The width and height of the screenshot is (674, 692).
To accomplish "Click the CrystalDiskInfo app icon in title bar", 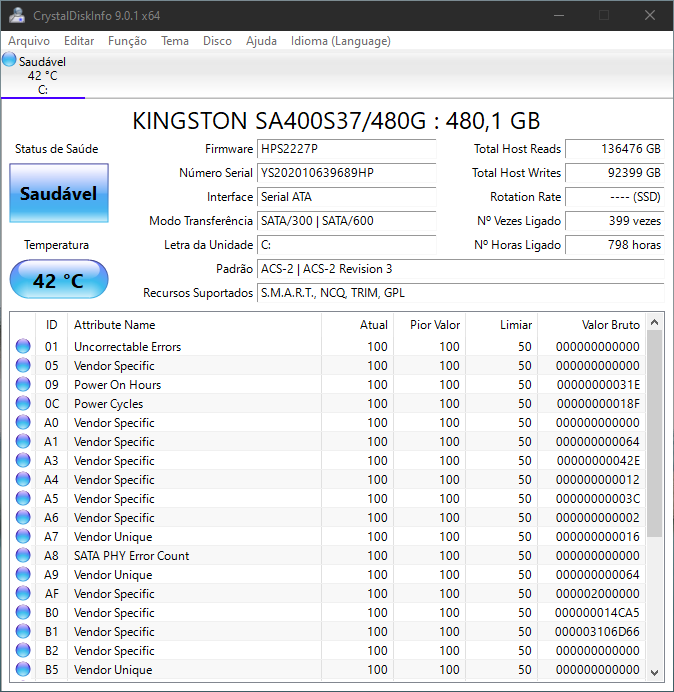I will [17, 15].
